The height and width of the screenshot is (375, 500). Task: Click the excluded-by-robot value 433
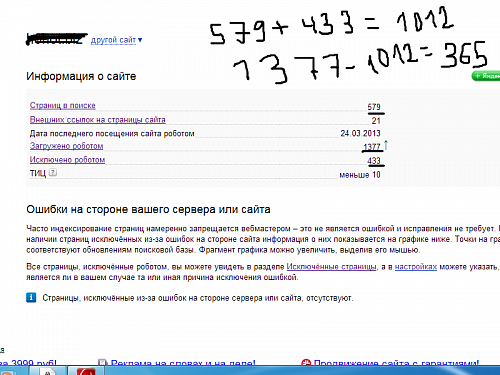374,161
